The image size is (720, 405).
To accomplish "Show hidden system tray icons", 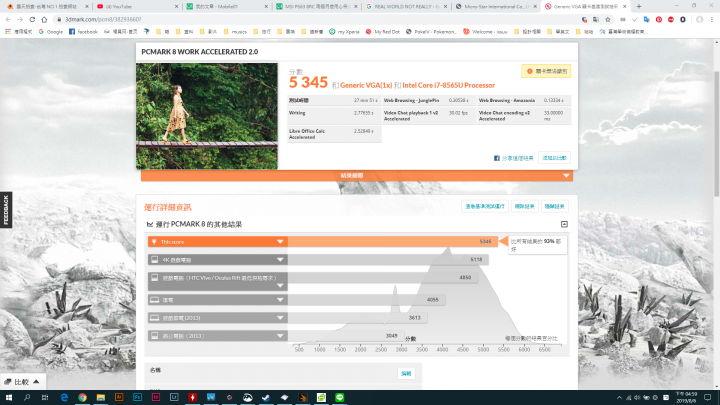I will pos(619,397).
